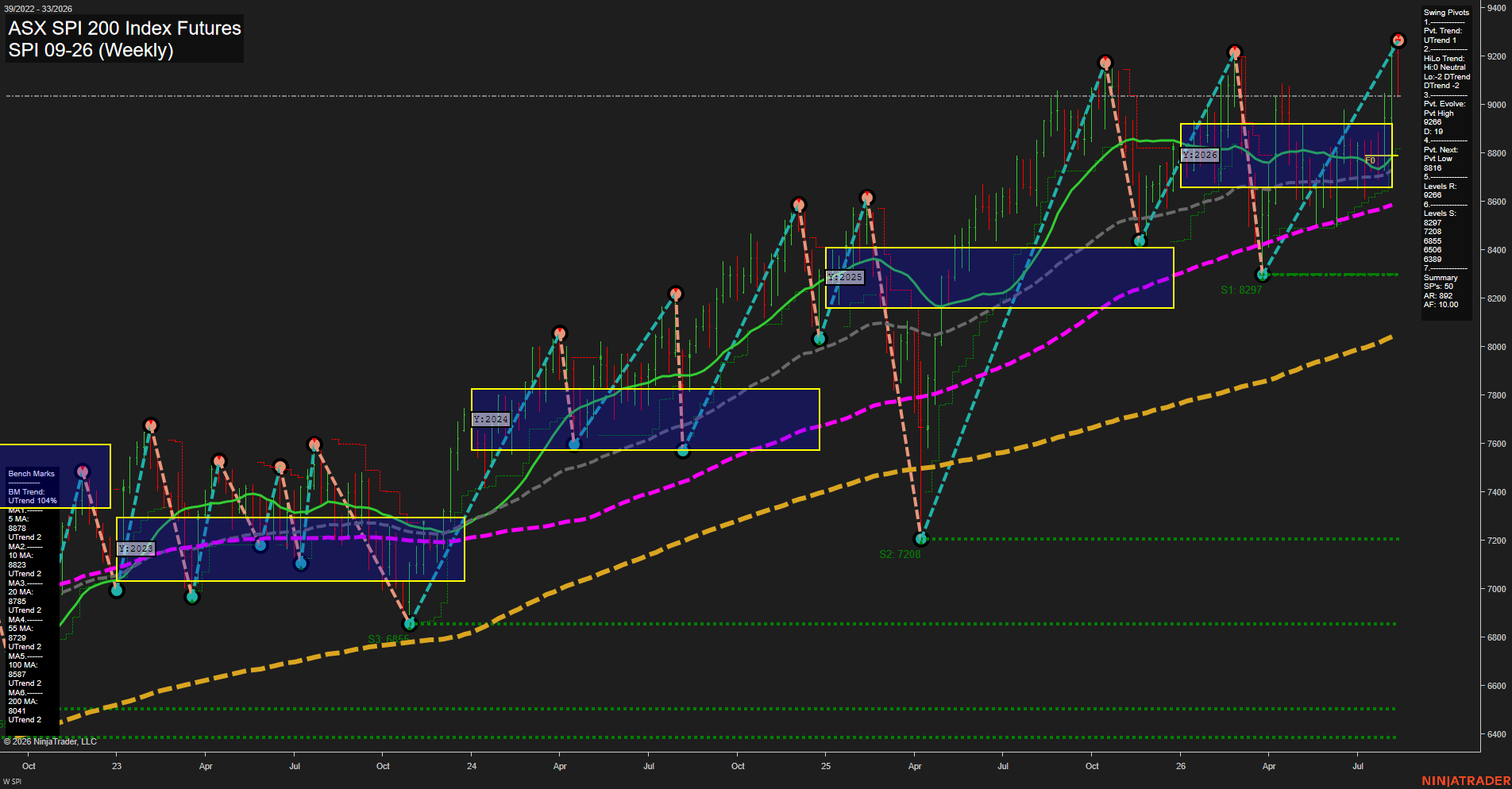1512x789 pixels.
Task: Click the Y:2025 yearly box label
Action: 844,277
